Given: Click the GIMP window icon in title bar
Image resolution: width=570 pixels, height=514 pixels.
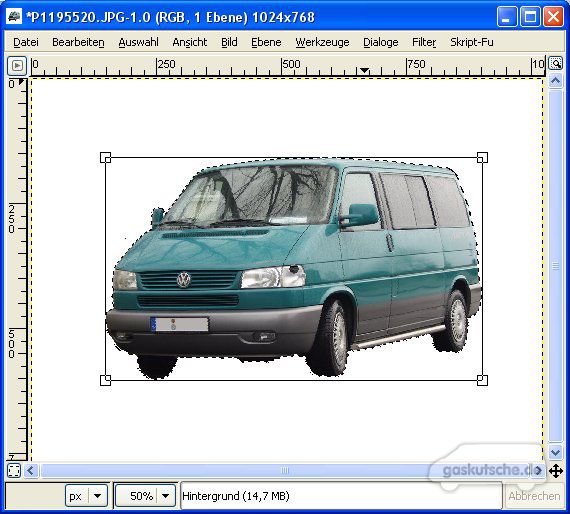Looking at the screenshot, I should point(14,17).
